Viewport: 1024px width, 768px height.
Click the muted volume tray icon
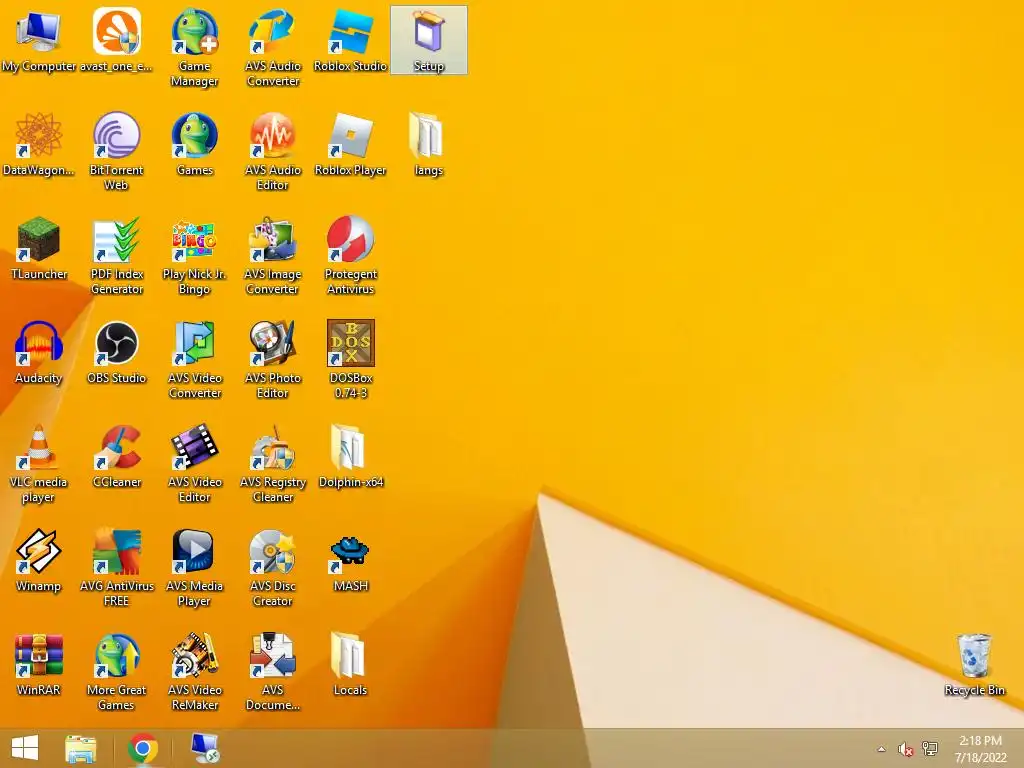[x=905, y=749]
